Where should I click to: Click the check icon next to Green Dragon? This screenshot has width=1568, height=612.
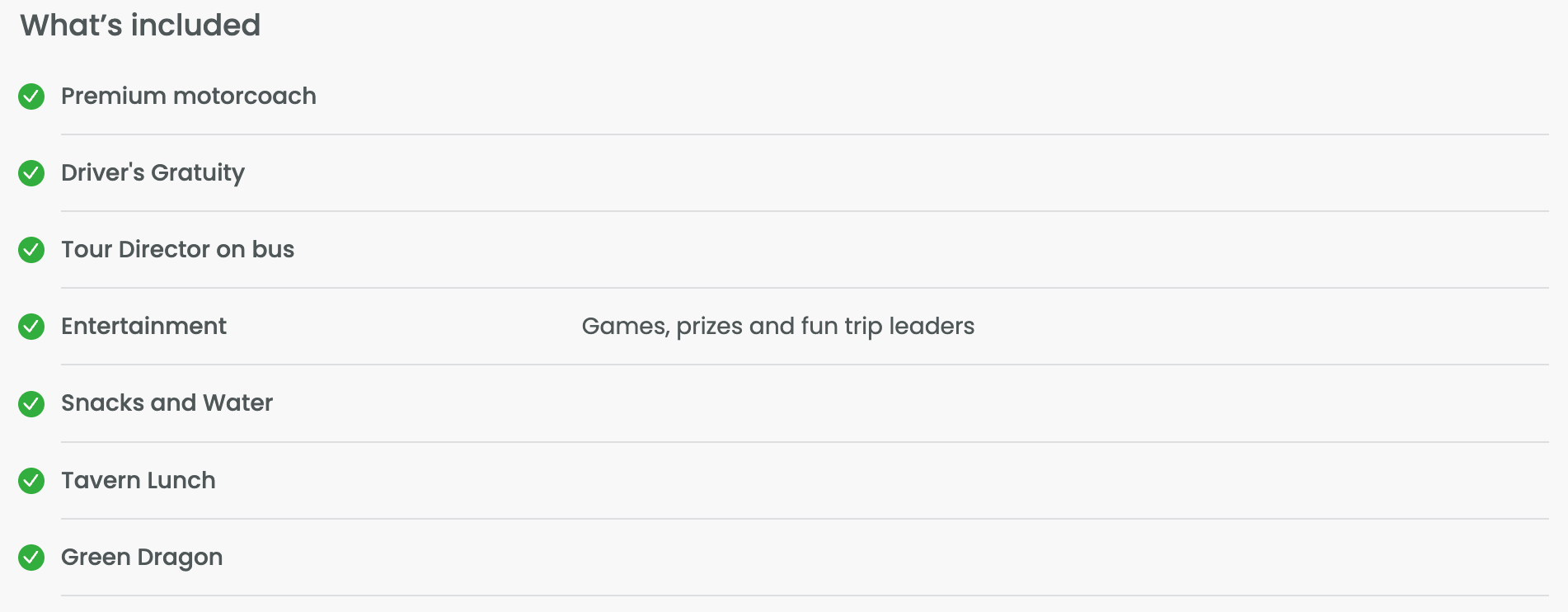(x=31, y=558)
